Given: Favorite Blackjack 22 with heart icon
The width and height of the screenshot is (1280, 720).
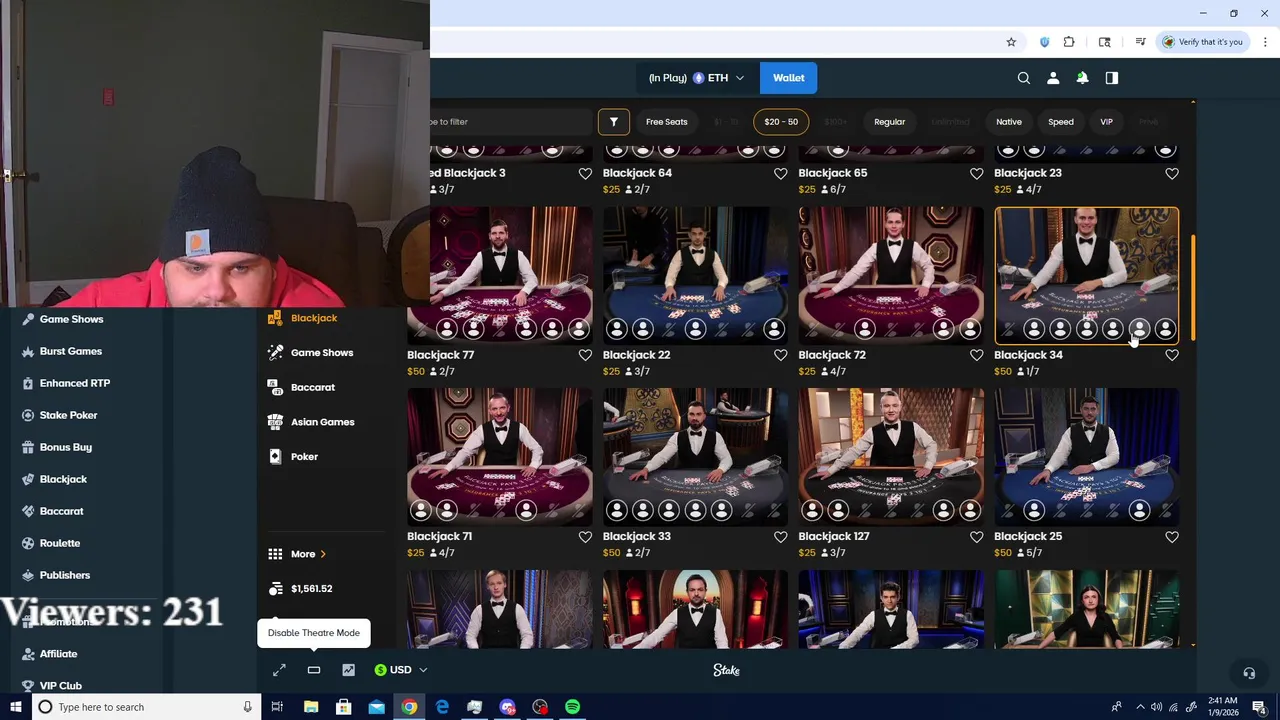Looking at the screenshot, I should coord(781,355).
